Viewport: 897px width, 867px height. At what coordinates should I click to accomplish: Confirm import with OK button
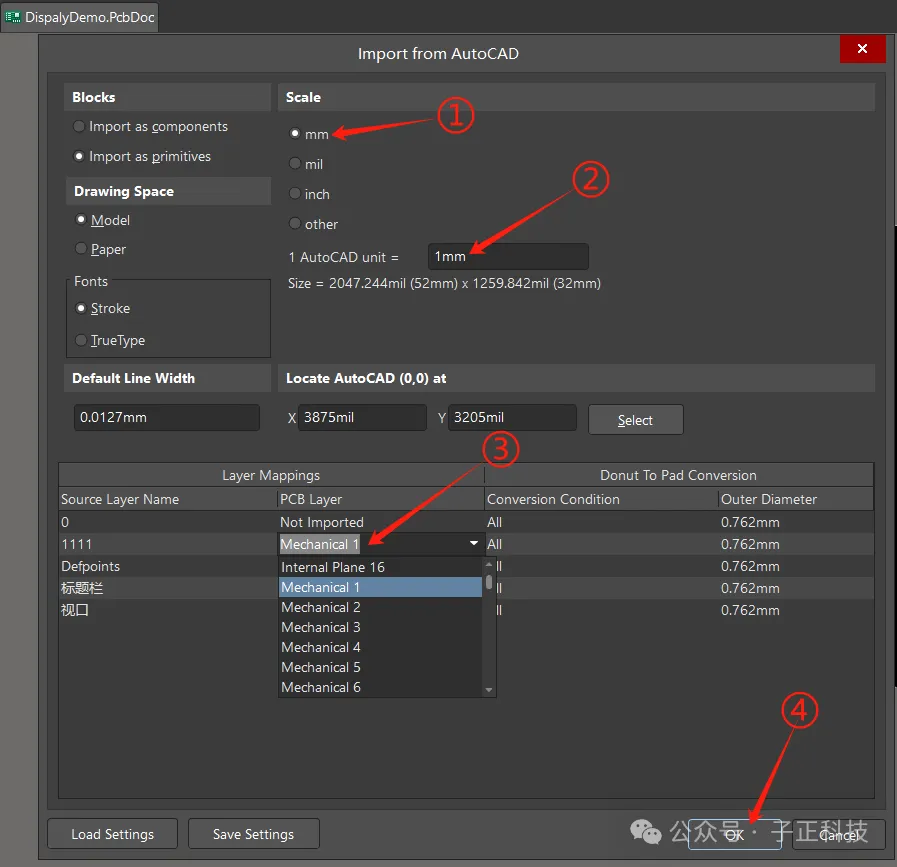pyautogui.click(x=735, y=834)
